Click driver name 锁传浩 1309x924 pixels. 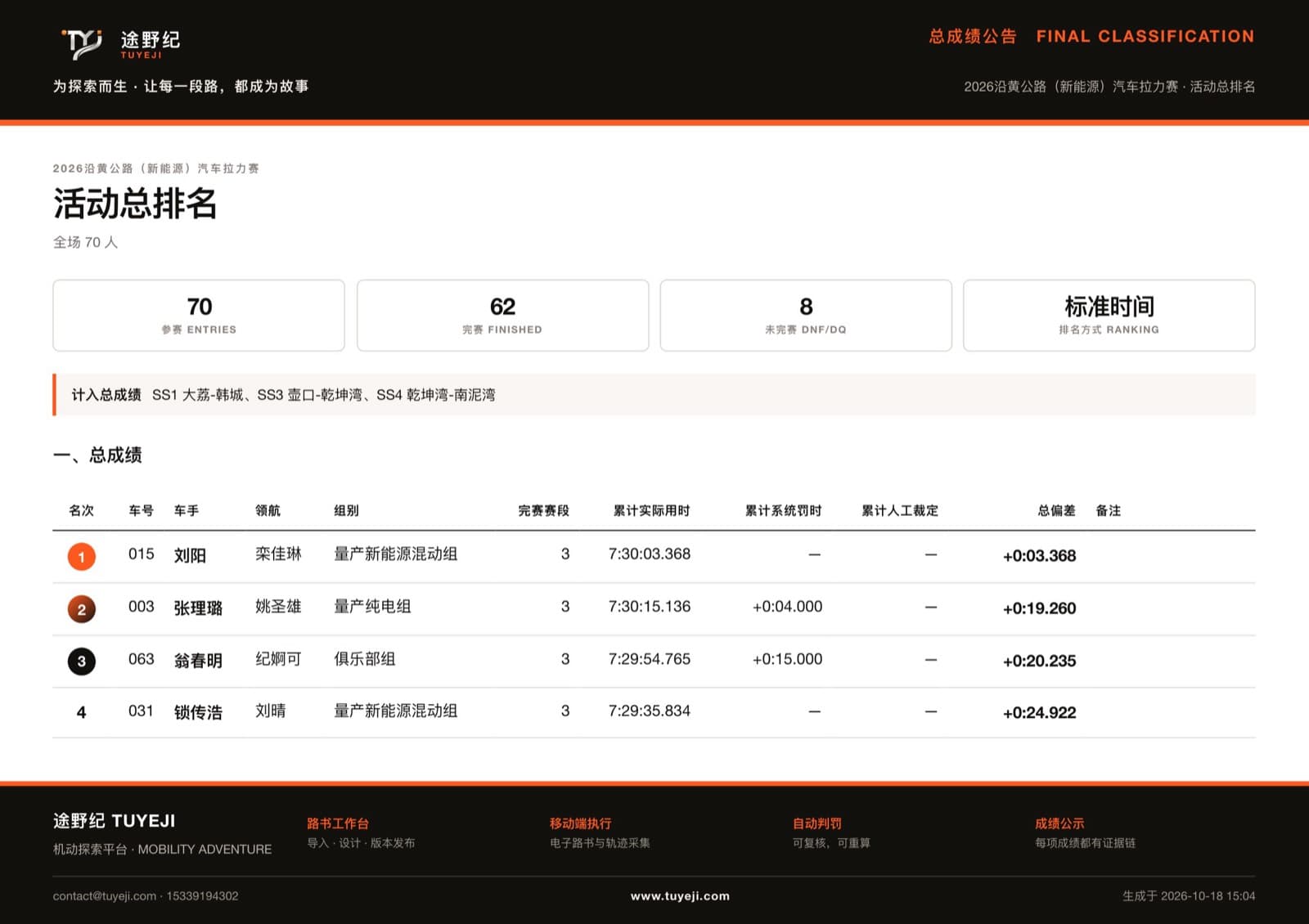pos(198,712)
